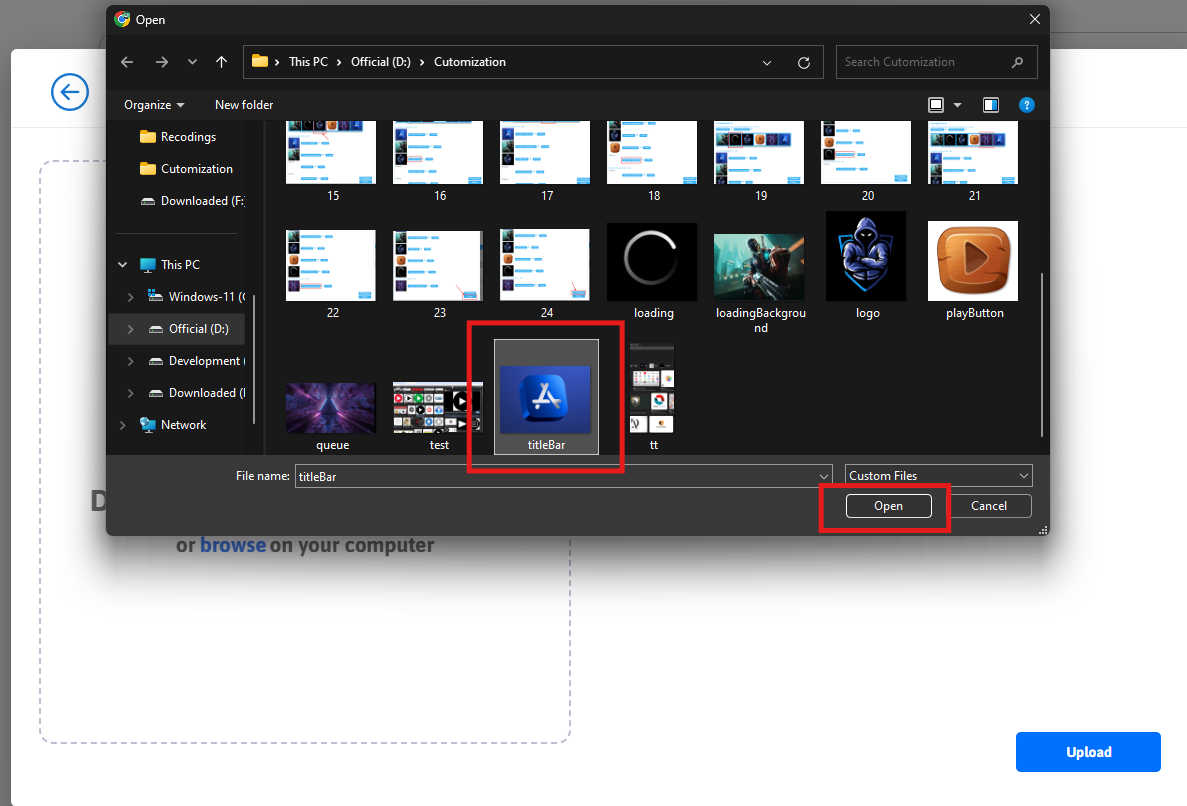Click the Back arrow in file dialog
The image size is (1187, 806).
click(127, 62)
